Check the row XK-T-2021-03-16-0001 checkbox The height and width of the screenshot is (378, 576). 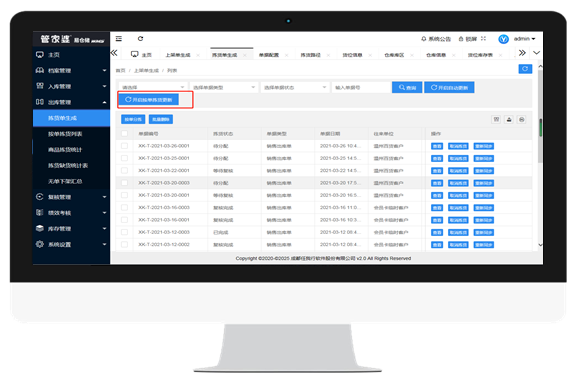point(125,220)
